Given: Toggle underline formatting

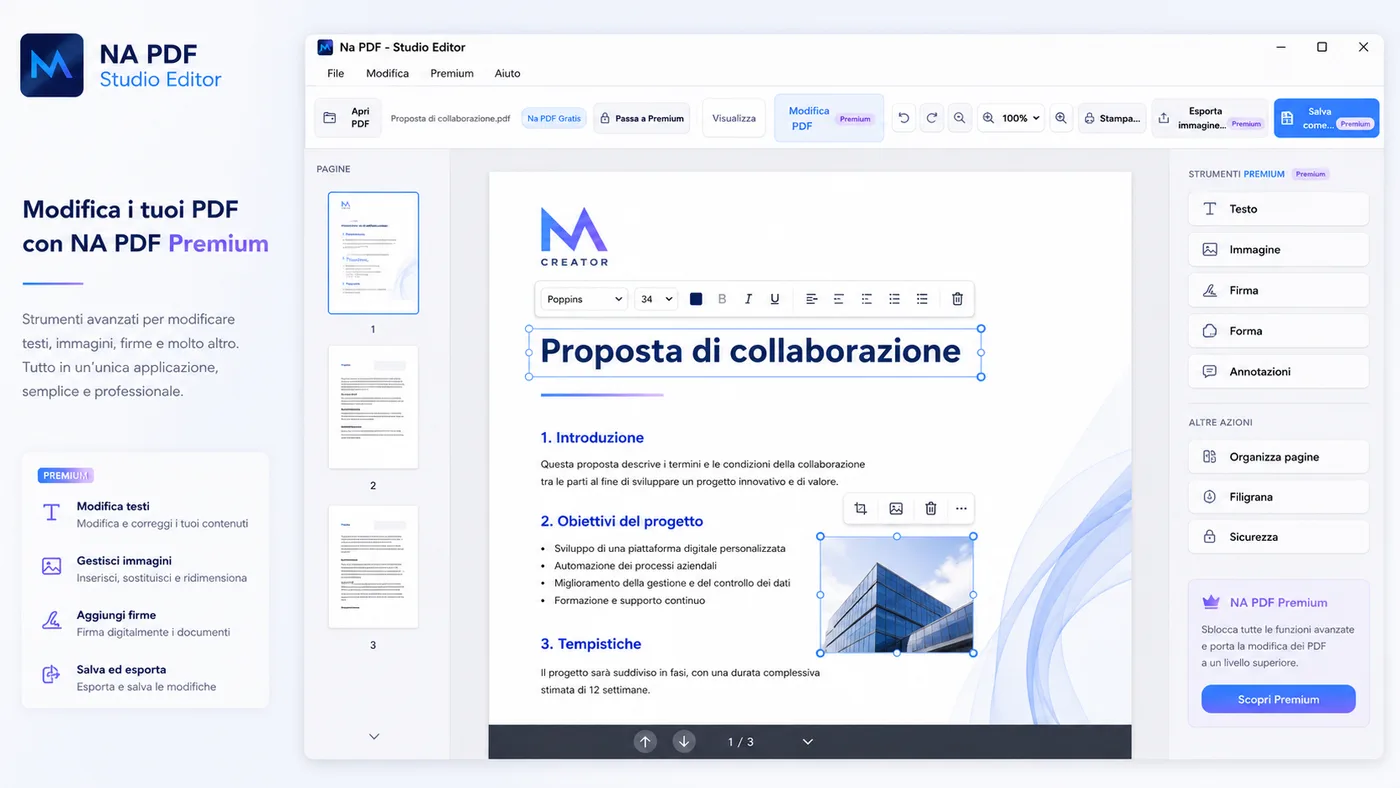Looking at the screenshot, I should (x=775, y=299).
